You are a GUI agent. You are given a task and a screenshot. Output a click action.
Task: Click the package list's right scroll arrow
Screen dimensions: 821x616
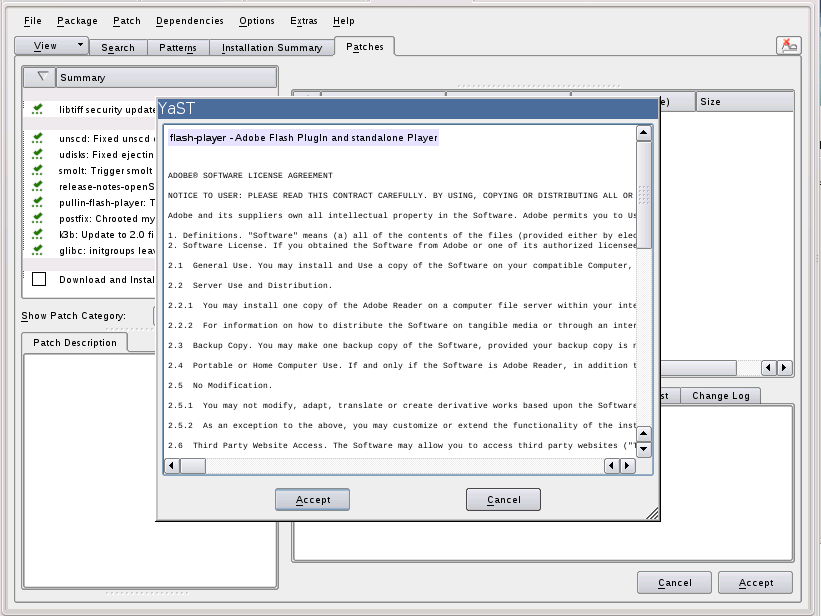coord(784,368)
